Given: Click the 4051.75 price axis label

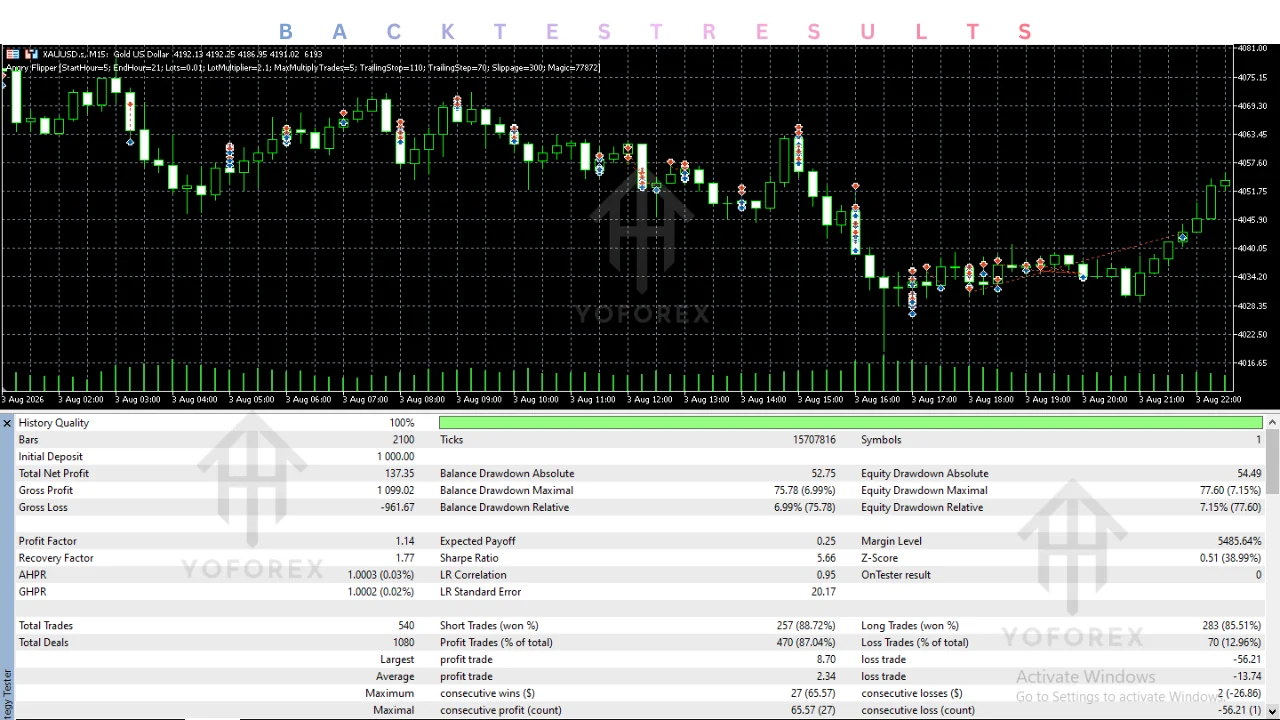Looking at the screenshot, I should tap(1252, 192).
